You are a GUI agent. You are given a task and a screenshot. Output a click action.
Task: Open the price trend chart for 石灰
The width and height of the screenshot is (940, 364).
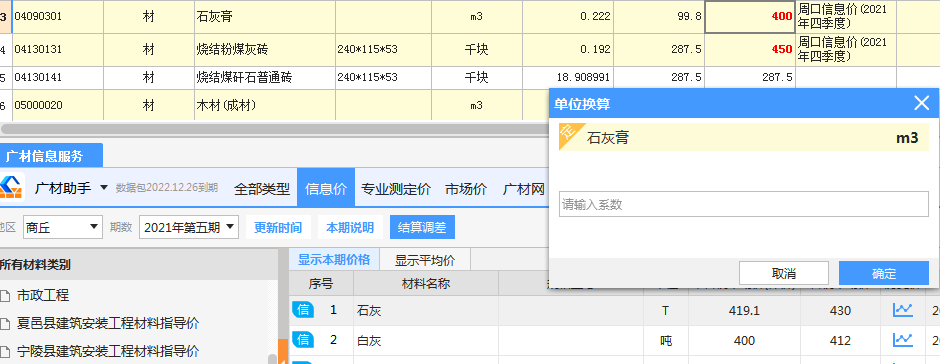coord(902,310)
